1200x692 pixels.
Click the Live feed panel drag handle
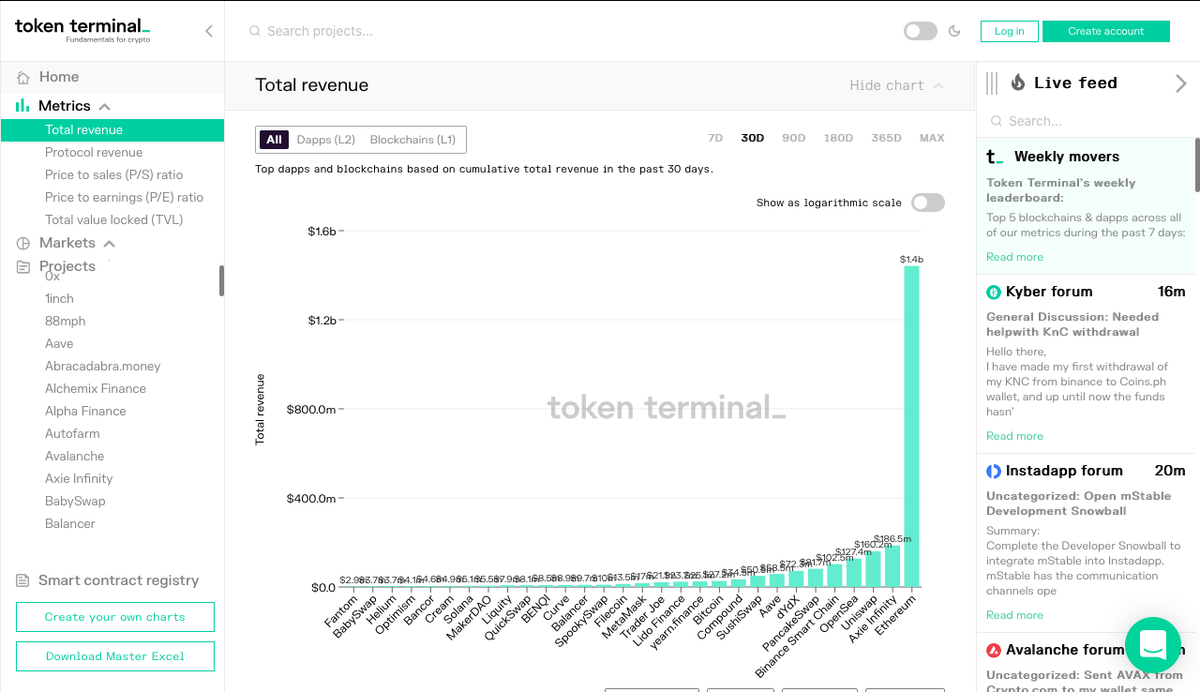[992, 83]
